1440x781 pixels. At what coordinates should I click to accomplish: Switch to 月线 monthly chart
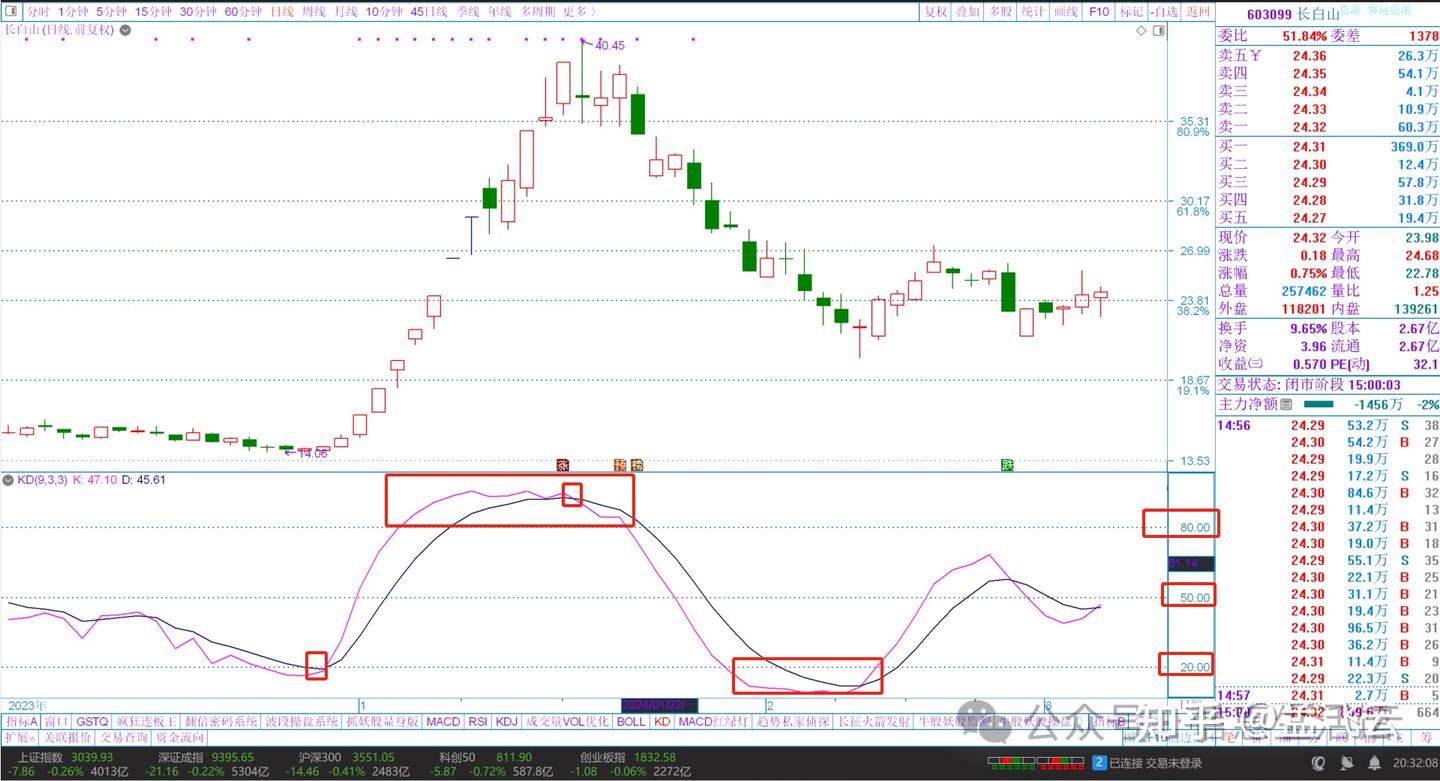pos(345,12)
